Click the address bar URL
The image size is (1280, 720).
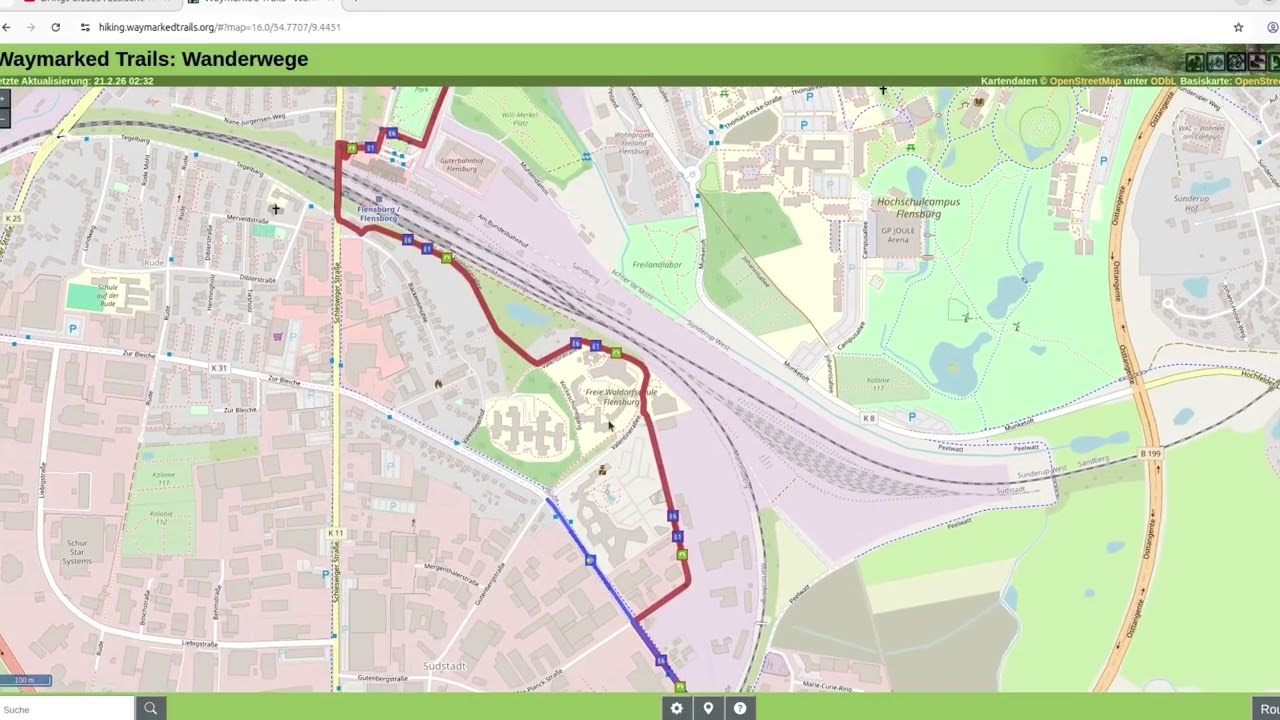tap(219, 27)
